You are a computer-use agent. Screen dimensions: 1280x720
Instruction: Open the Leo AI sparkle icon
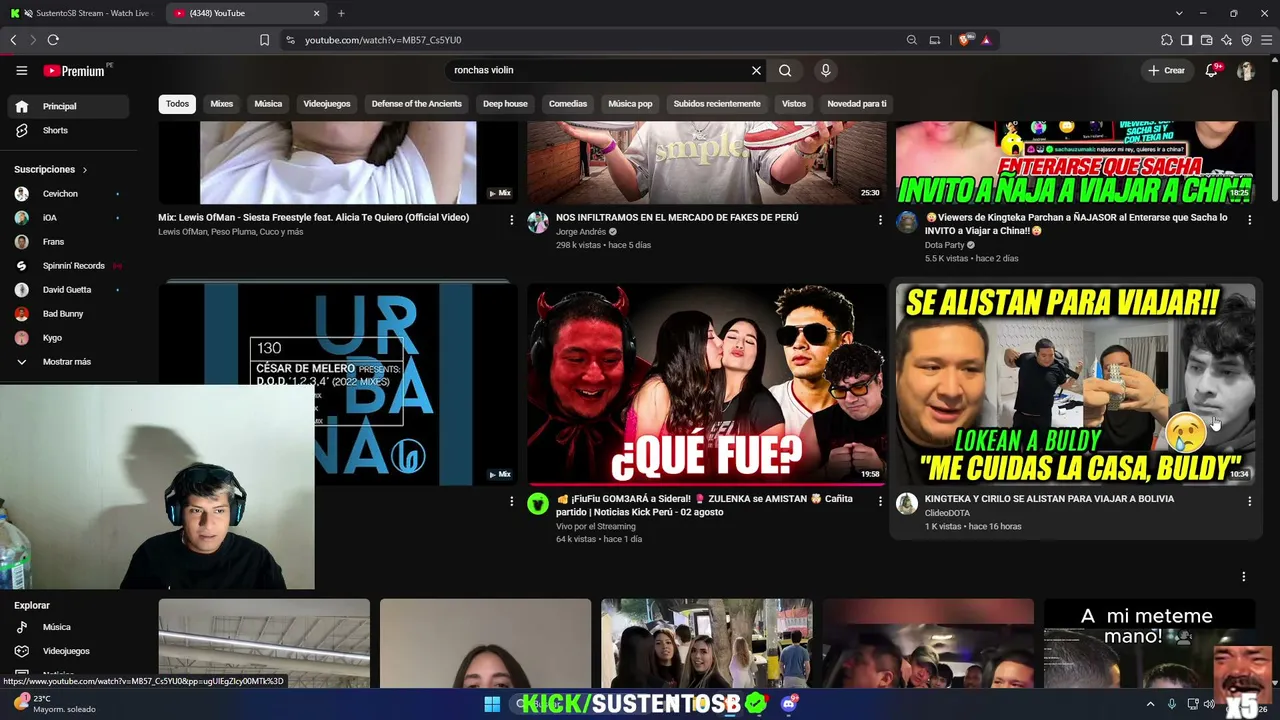coord(1226,40)
